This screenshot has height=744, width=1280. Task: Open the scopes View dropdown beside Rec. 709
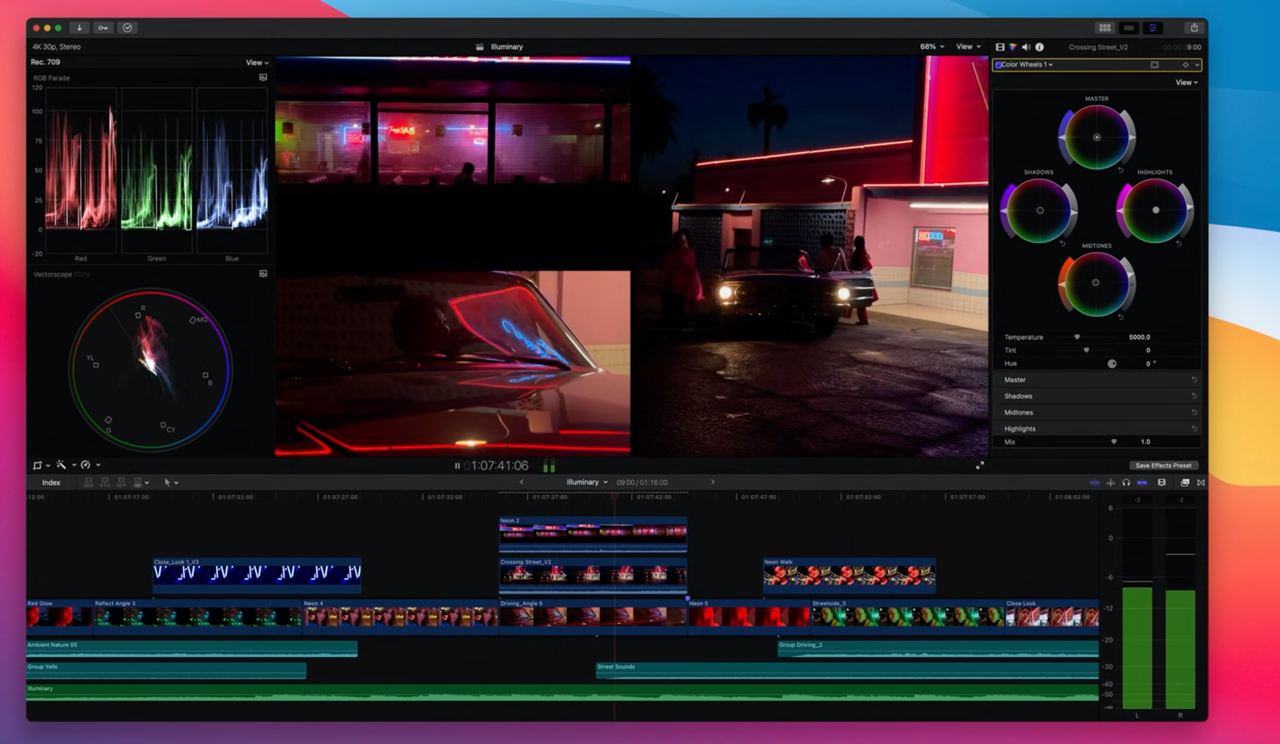click(257, 62)
